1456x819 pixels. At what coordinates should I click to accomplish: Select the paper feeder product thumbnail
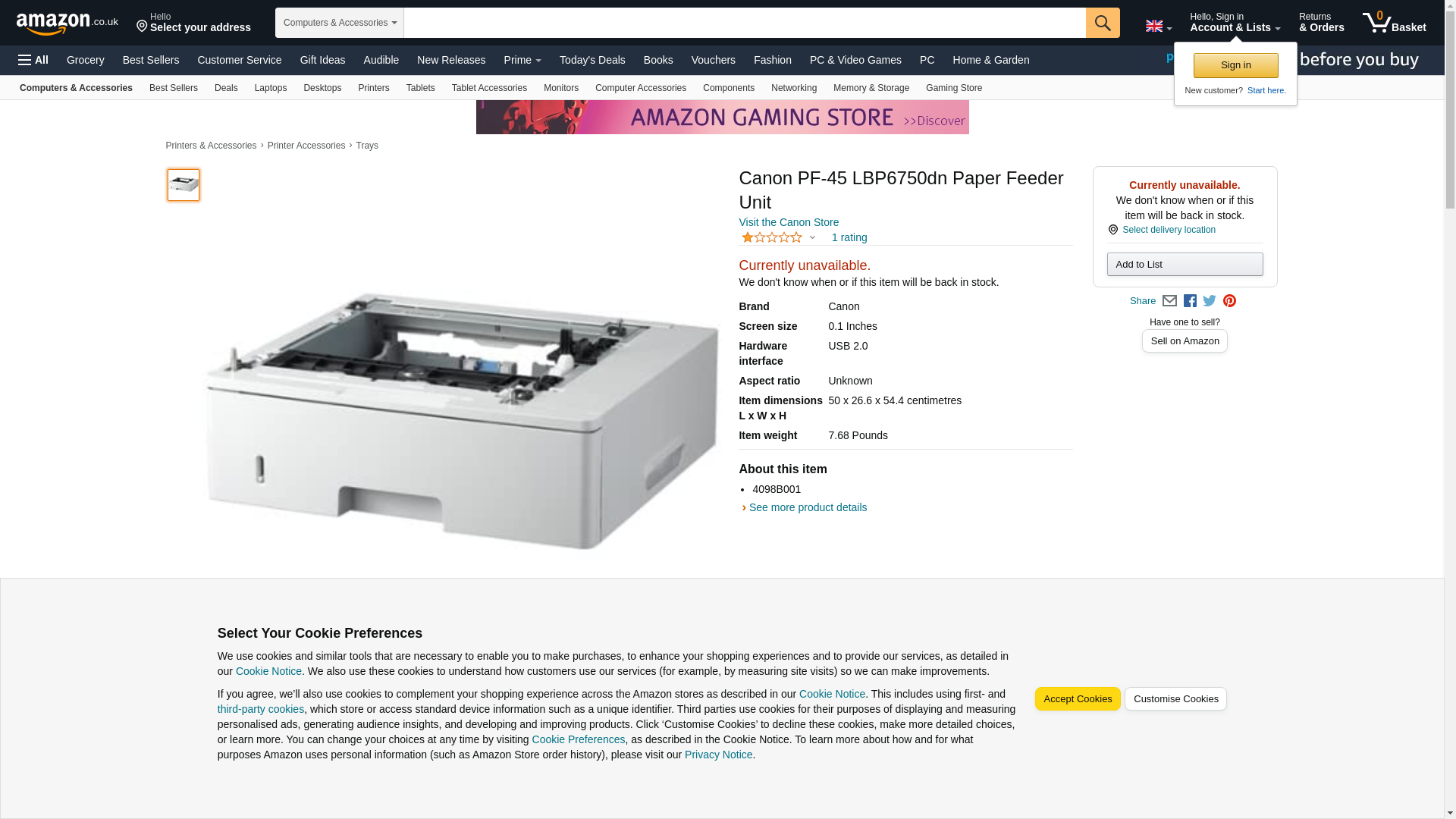pyautogui.click(x=184, y=185)
